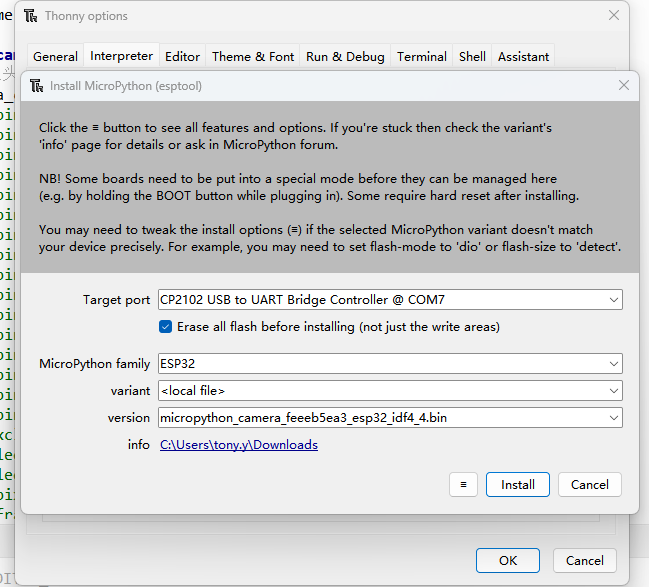The image size is (649, 587).
Task: Switch to the Interpreter tab
Action: click(121, 55)
